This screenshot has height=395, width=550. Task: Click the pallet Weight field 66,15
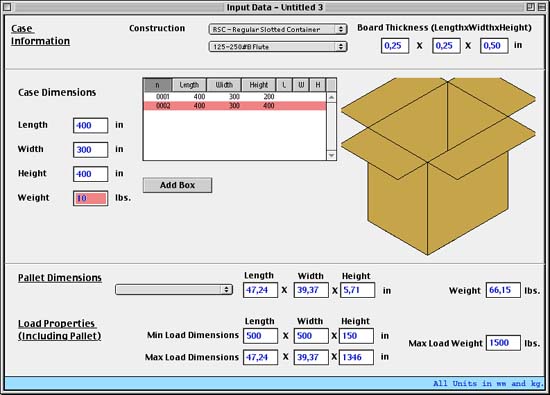[503, 290]
